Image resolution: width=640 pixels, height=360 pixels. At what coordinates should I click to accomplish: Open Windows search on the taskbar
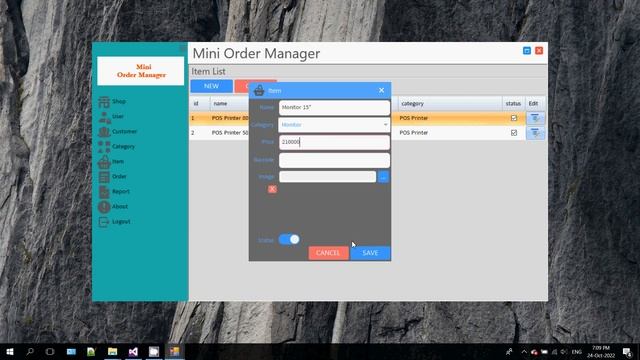pyautogui.click(x=30, y=351)
